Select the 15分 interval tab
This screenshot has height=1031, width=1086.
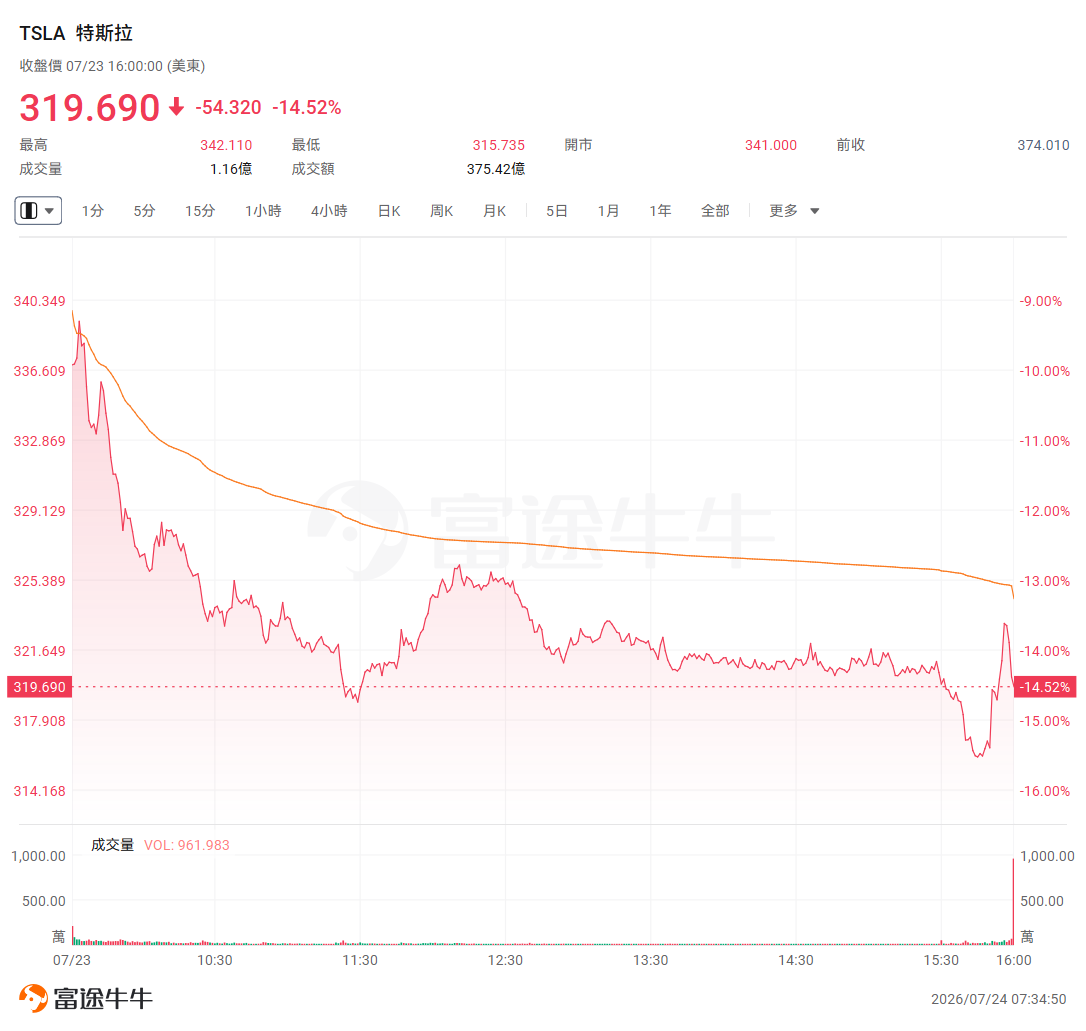tap(200, 210)
